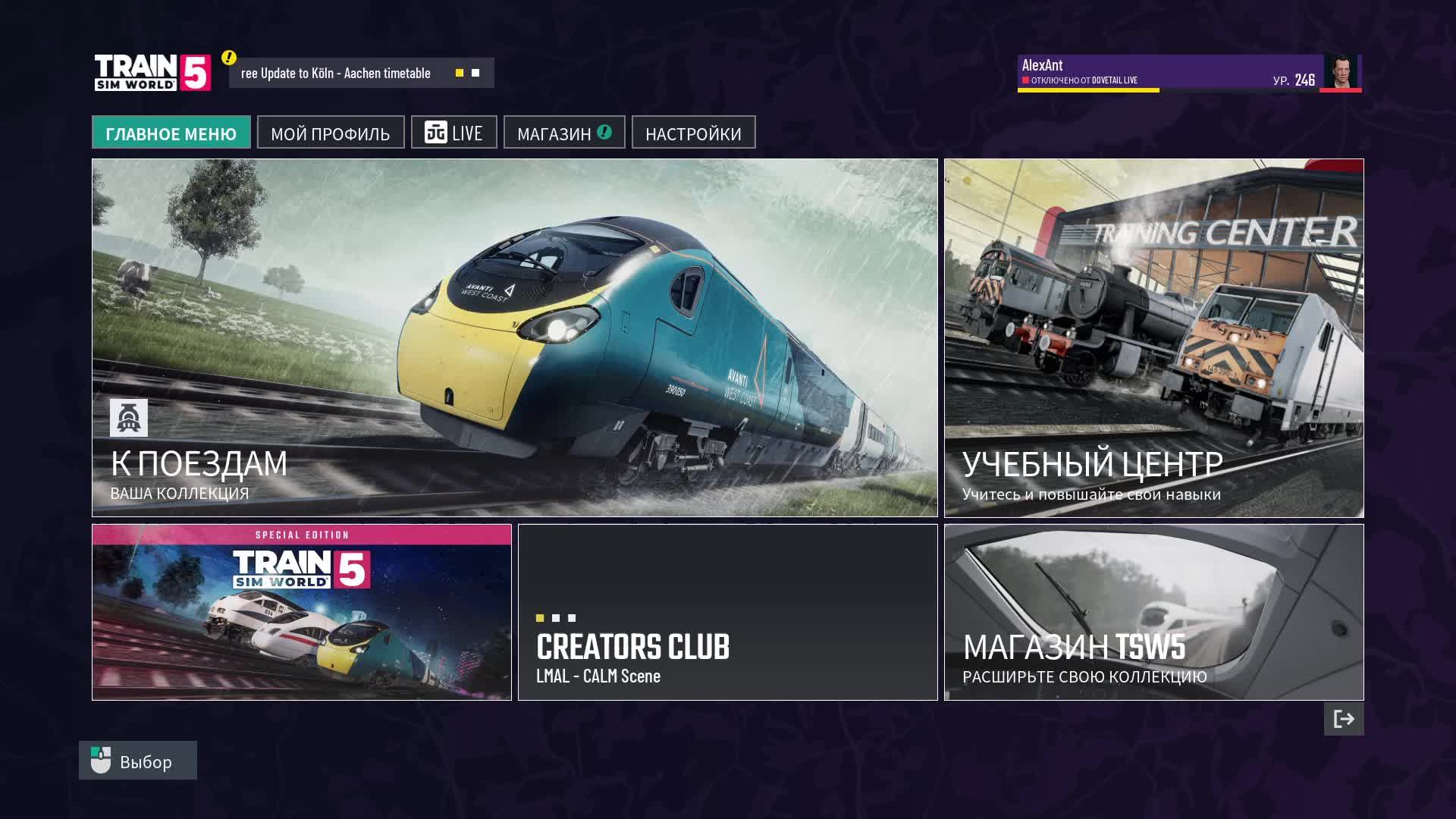Open the УЧЕБНЫЙ ЦЕНТР training tile

1154,338
